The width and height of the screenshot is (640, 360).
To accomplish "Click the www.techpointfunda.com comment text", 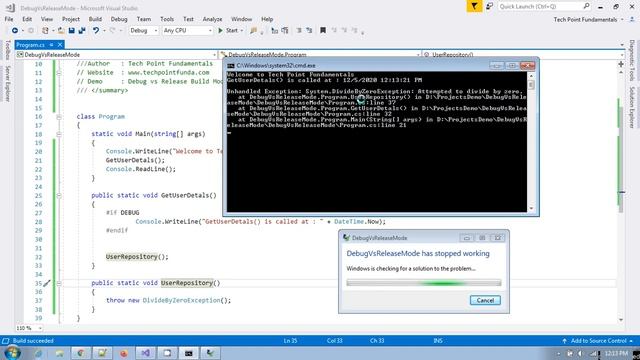I will click(x=169, y=73).
